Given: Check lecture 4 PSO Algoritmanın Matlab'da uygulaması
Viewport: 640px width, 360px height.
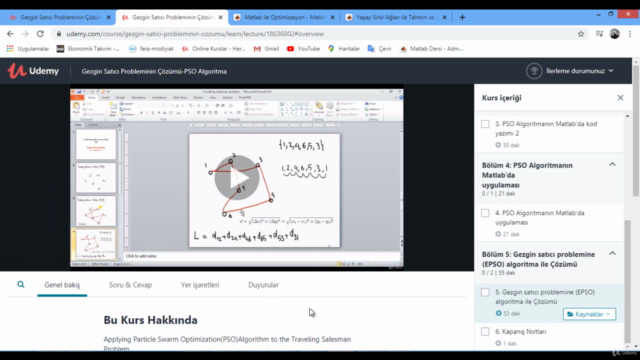Looking at the screenshot, I should click(x=485, y=213).
